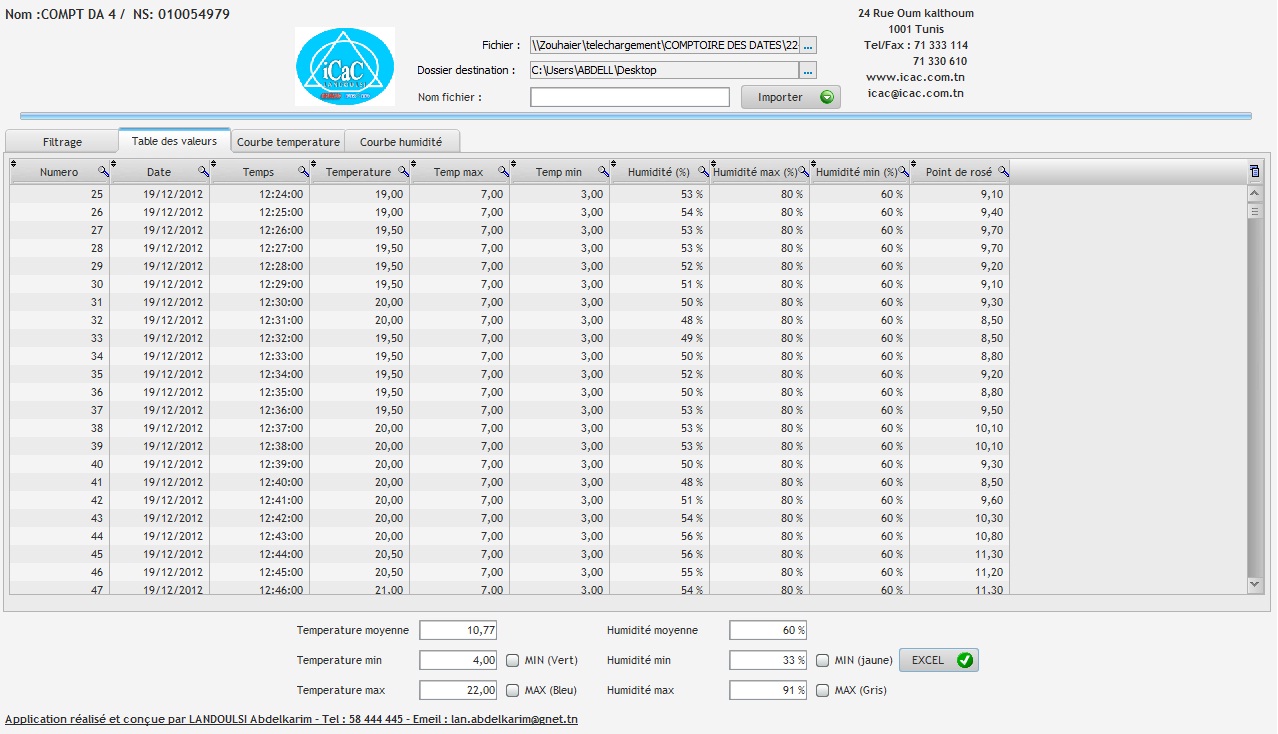Click the Temperature moyenne value field
This screenshot has width=1278, height=734.
458,630
